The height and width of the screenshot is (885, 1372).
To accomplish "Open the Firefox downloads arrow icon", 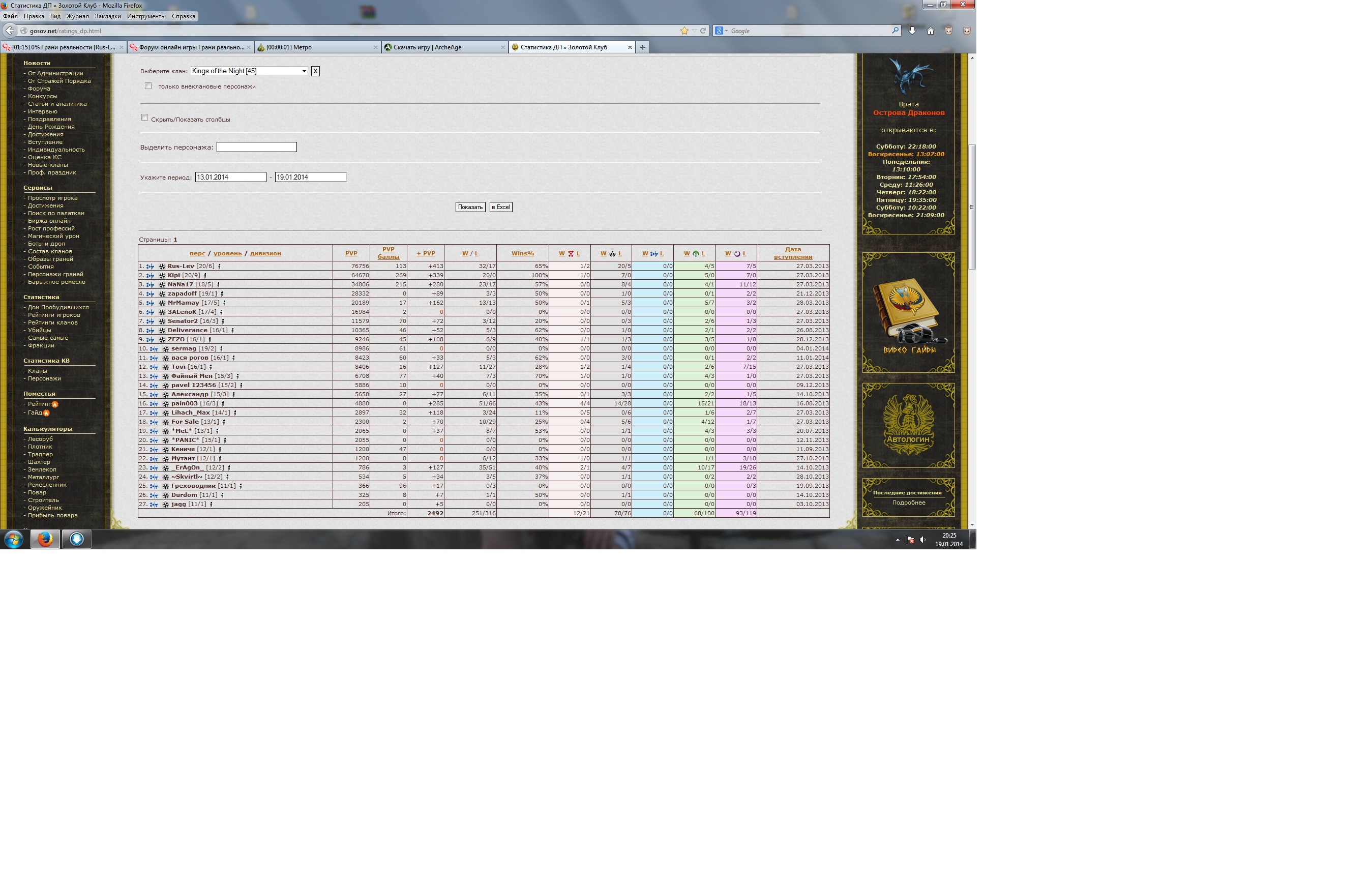I will coord(912,31).
